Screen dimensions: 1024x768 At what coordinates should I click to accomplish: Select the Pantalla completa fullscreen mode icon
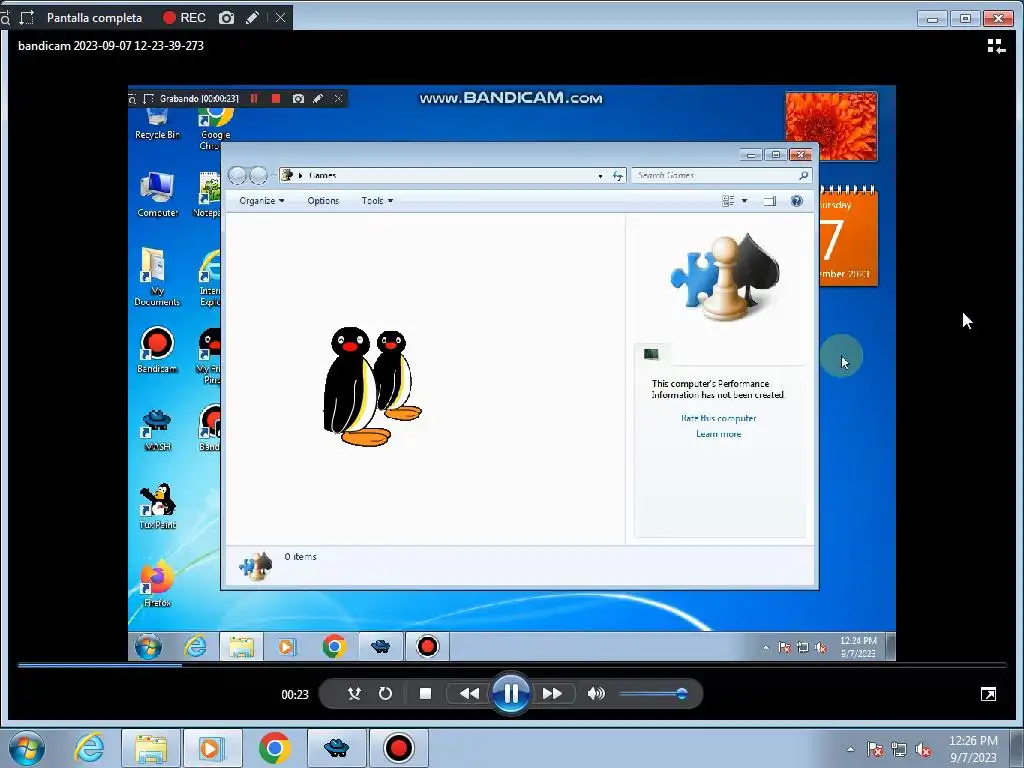point(27,18)
